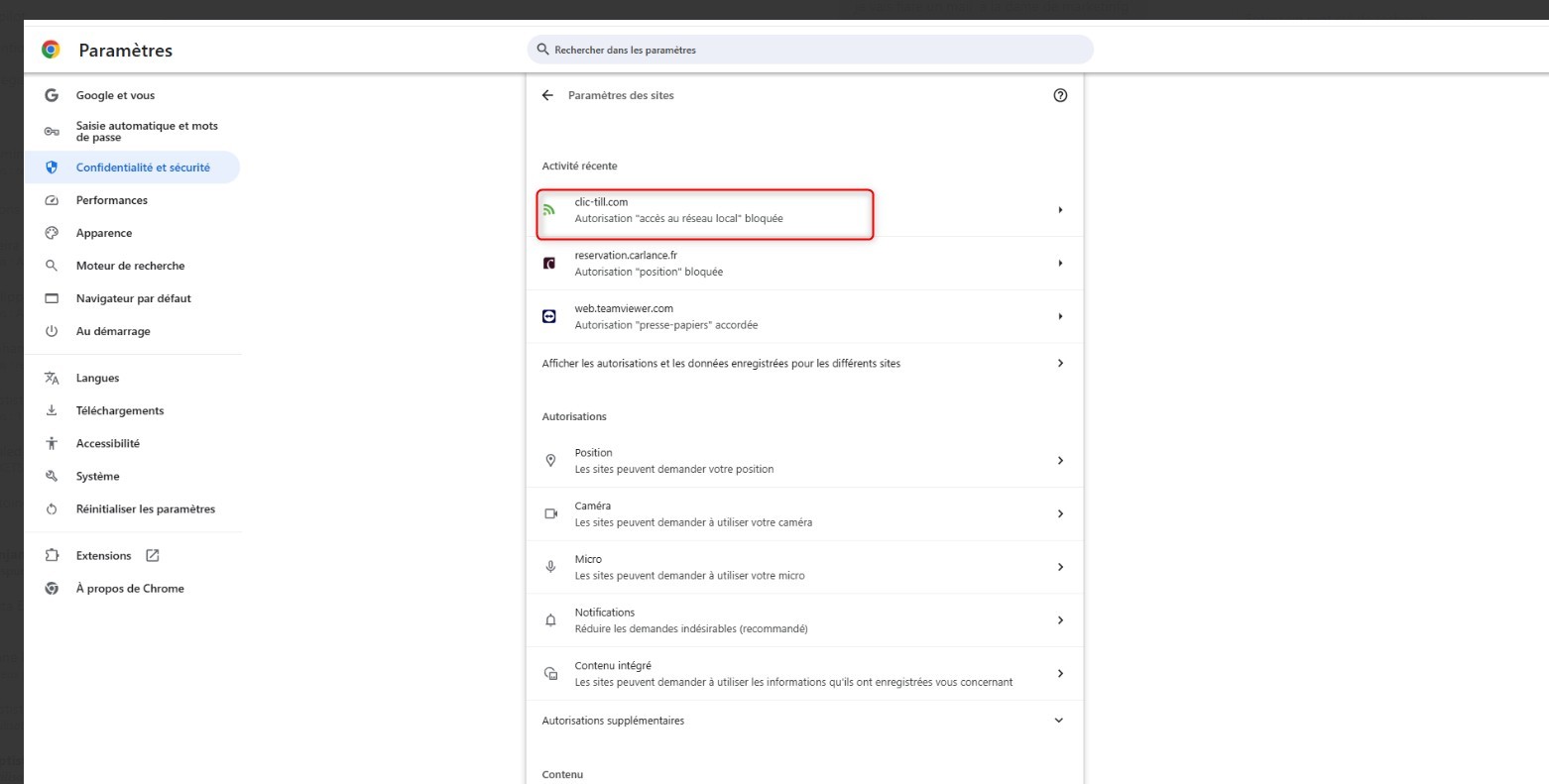Open Contenu intégré chevron

[x=1060, y=674]
